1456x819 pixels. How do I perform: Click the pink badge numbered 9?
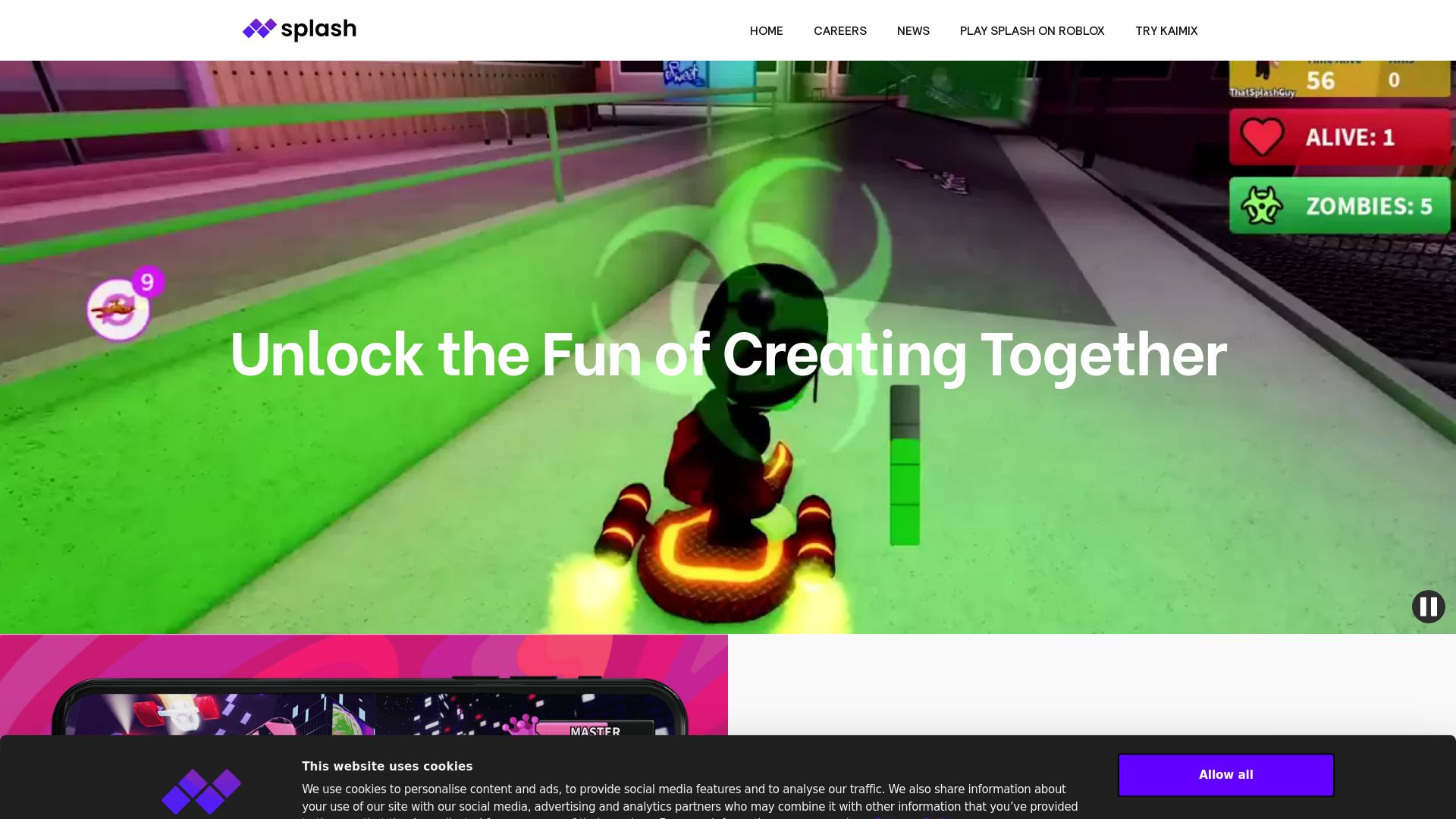coord(148,282)
